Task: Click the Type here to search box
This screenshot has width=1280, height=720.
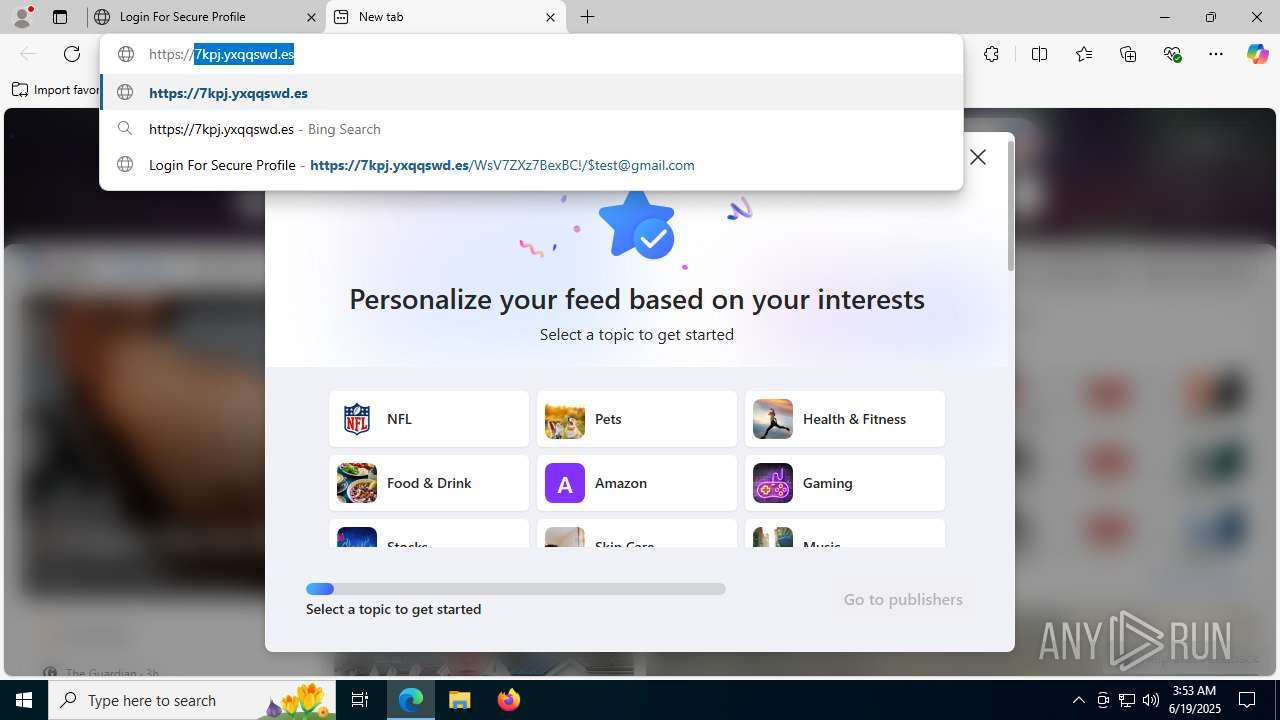Action: coord(192,700)
